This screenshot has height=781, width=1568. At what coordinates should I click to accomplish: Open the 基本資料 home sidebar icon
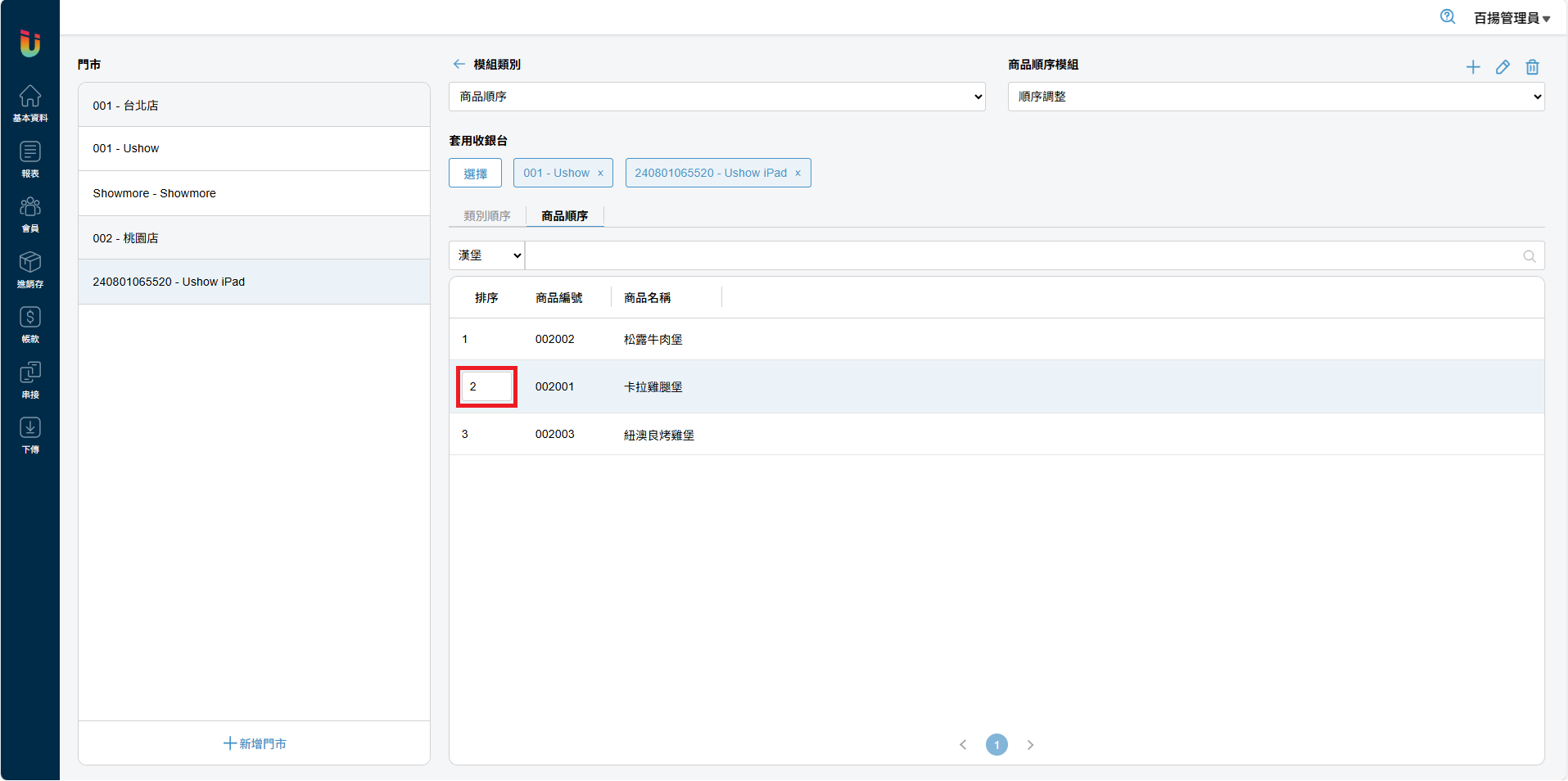30,103
